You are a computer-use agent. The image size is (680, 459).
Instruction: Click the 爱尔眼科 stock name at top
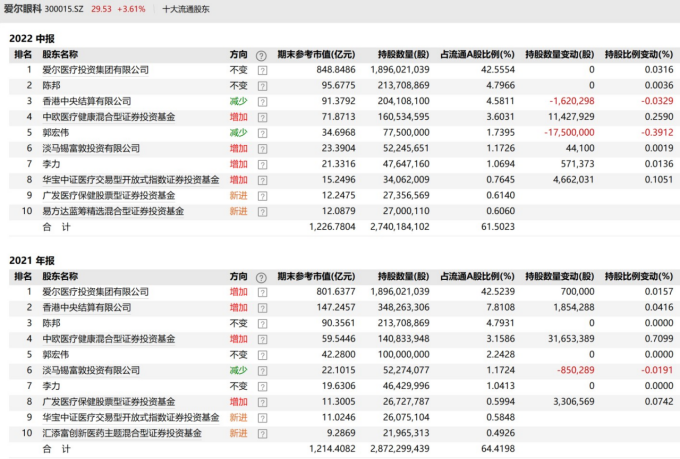22,8
